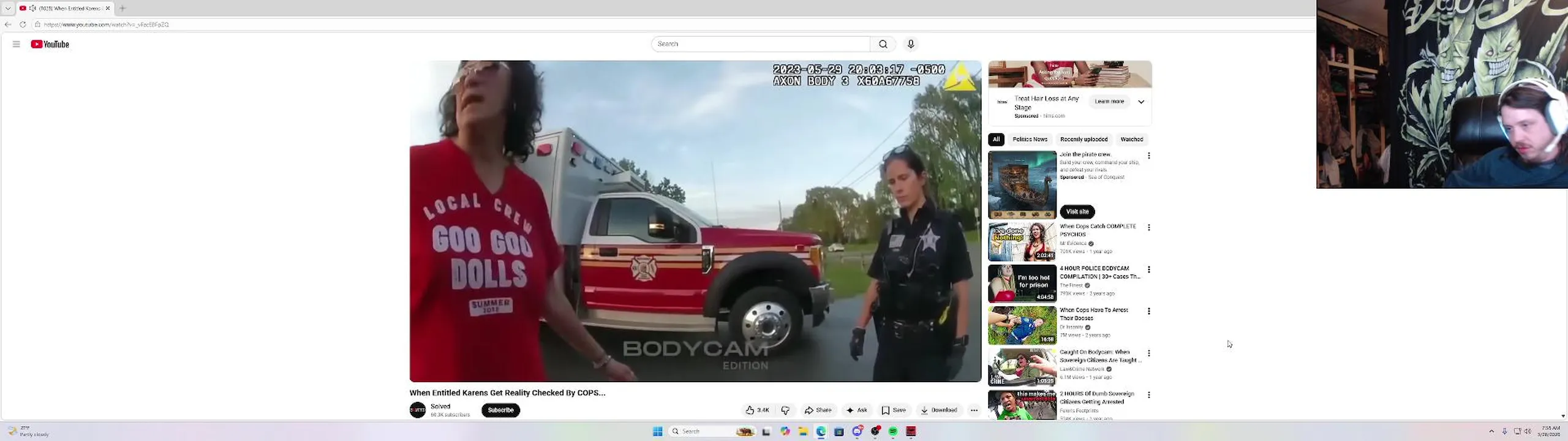Click the network icon in system tray
The height and width of the screenshot is (441, 1568).
click(x=1517, y=432)
